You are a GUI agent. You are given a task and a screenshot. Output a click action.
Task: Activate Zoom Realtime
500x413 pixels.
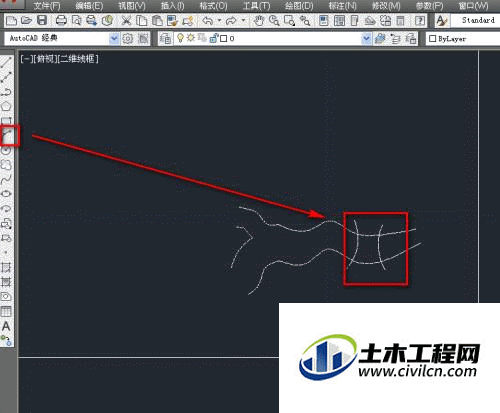tap(274, 21)
